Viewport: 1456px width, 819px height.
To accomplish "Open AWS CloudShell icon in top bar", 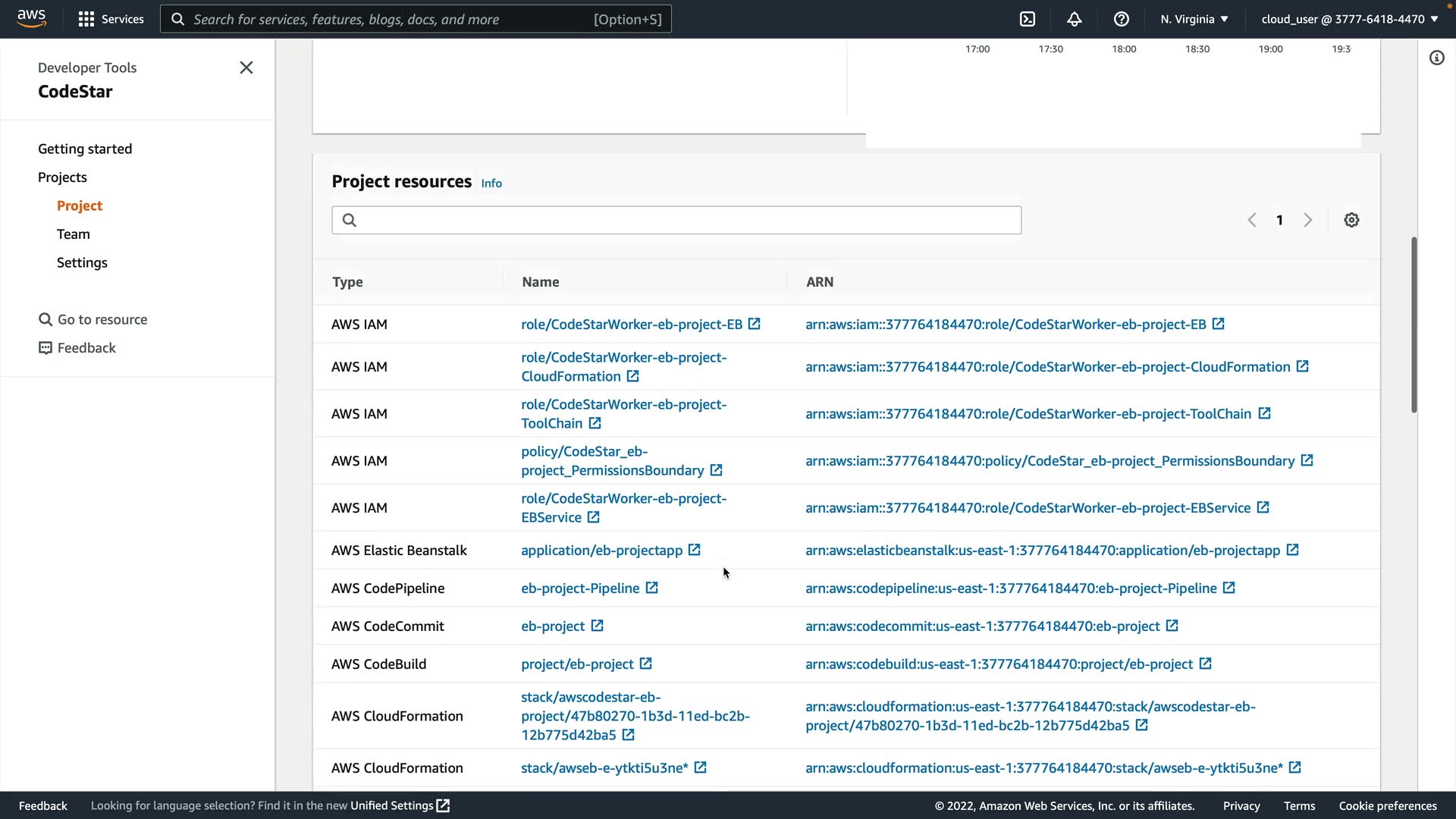I will coord(1028,19).
